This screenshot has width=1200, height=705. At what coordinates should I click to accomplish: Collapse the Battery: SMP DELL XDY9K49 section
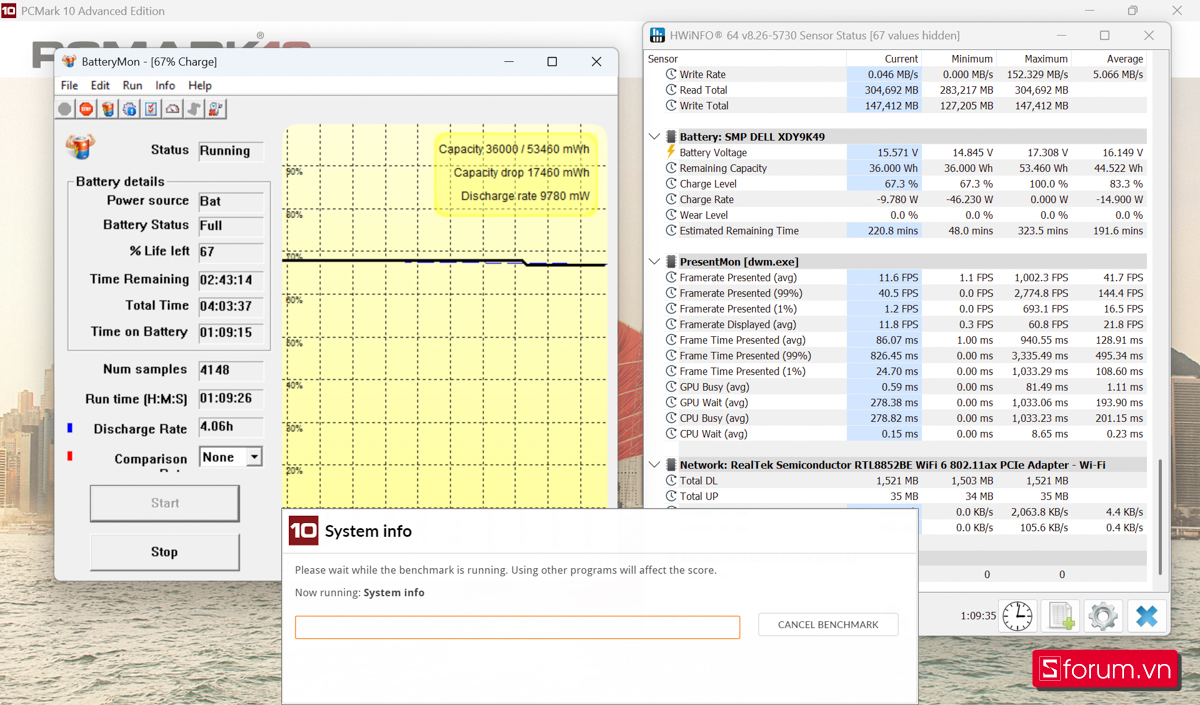[655, 137]
